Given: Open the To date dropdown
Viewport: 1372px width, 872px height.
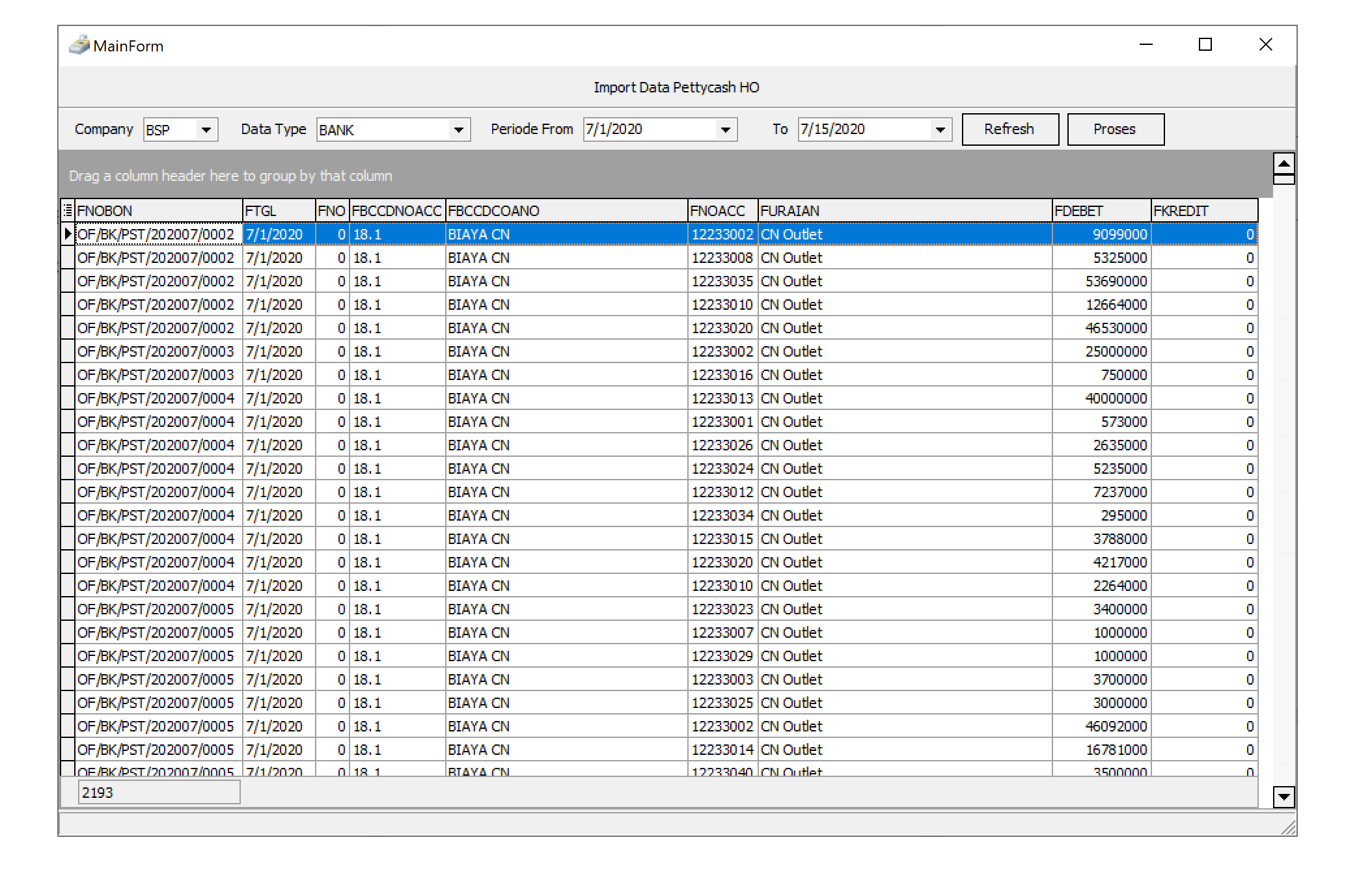Looking at the screenshot, I should 940,129.
